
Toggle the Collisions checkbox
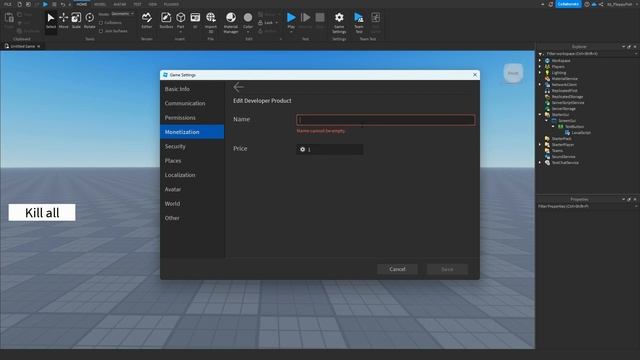[101, 23]
